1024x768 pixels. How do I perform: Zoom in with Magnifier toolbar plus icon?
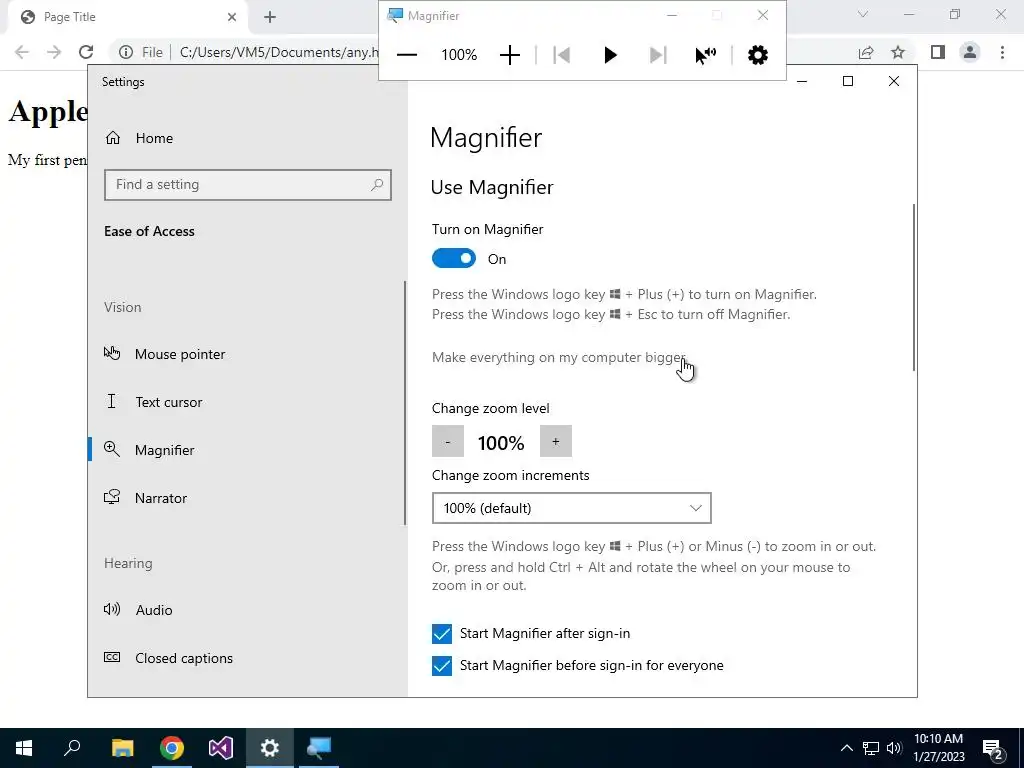coord(509,55)
